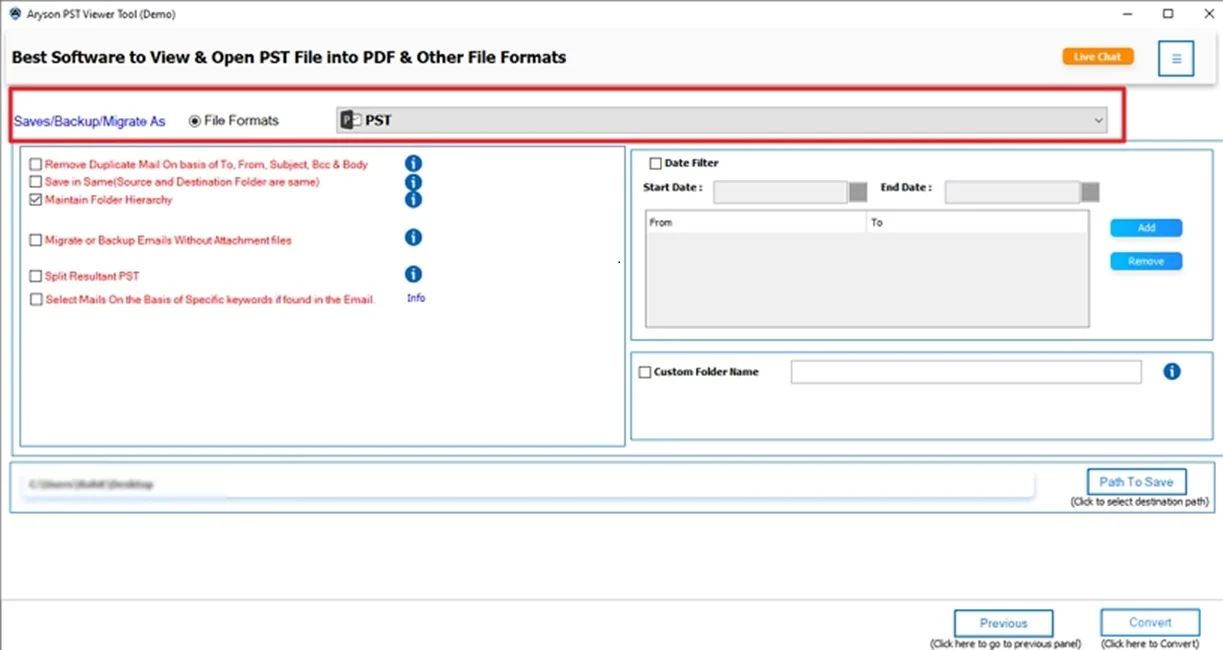Screen dimensions: 1223x650
Task: Click the Aryson app icon in title bar
Action: pyautogui.click(x=14, y=14)
